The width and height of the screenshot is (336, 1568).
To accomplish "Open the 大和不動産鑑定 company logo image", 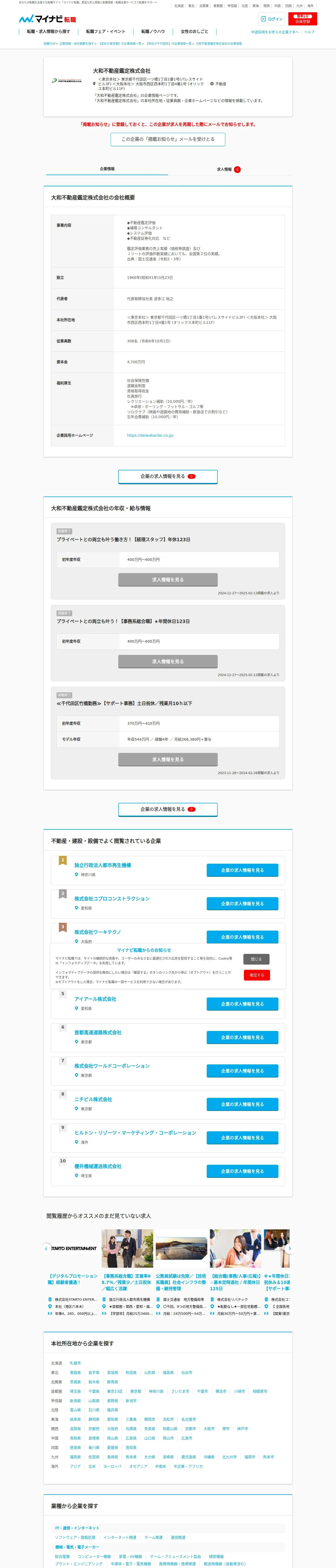I will 67,80.
